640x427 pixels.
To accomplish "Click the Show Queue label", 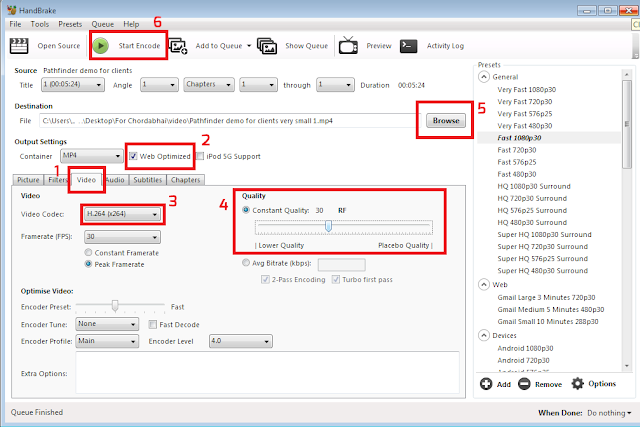I will (307, 46).
